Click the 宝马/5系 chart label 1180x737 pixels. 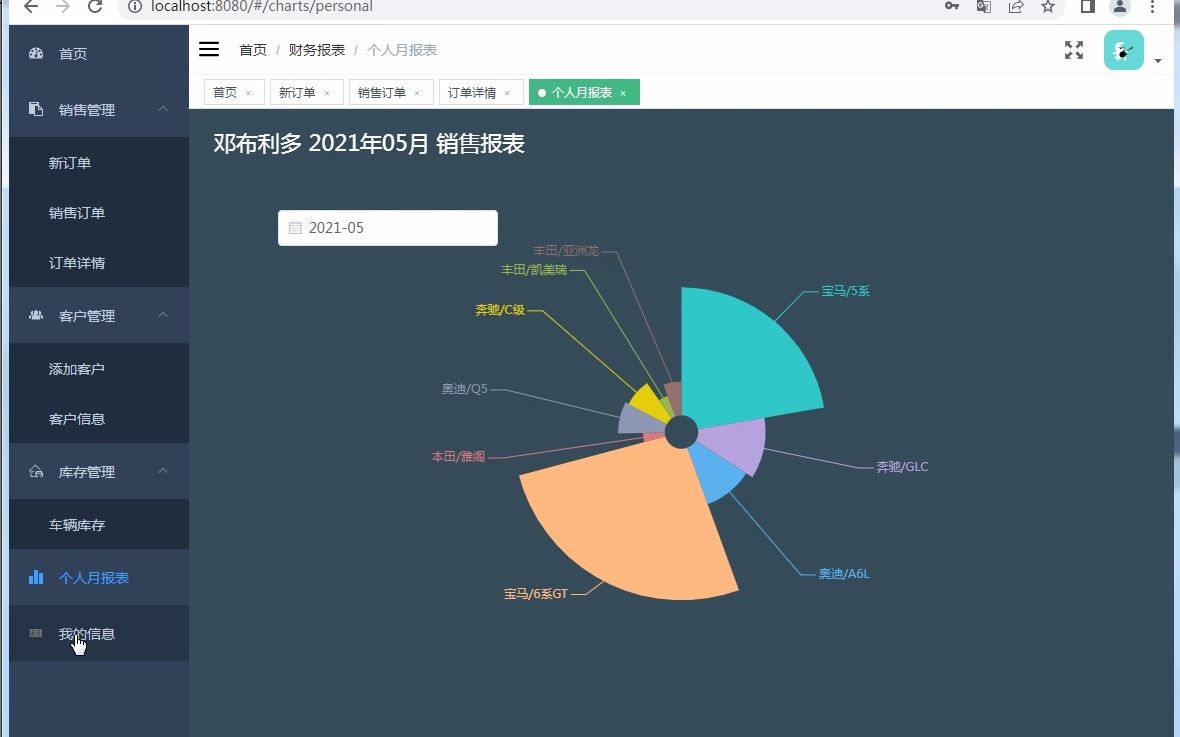pyautogui.click(x=845, y=291)
